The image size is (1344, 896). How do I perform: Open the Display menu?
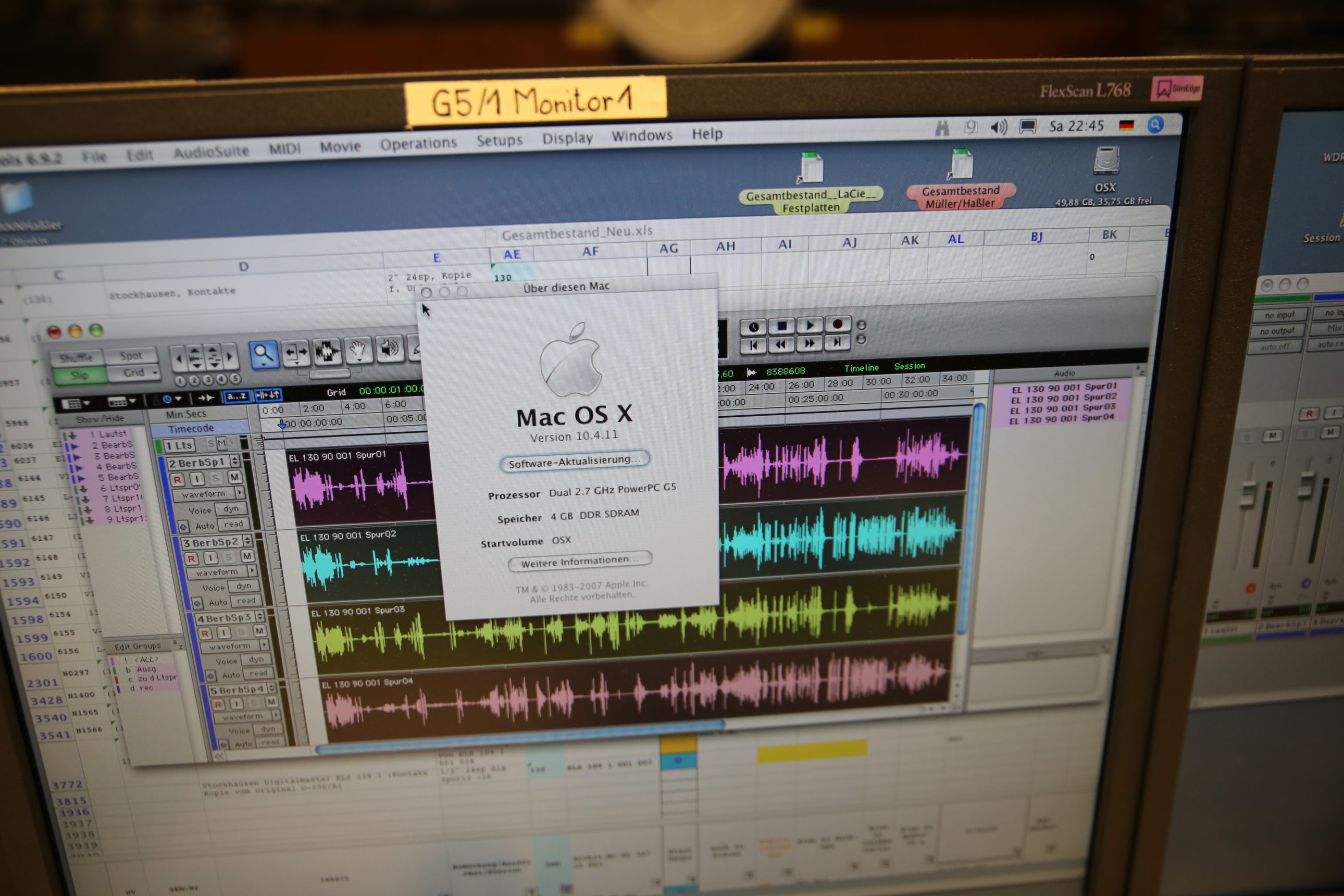point(567,138)
